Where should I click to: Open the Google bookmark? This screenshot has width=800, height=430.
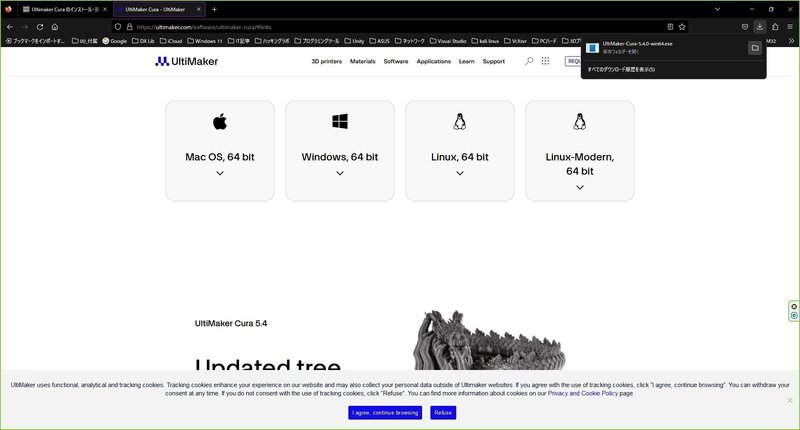(x=115, y=41)
